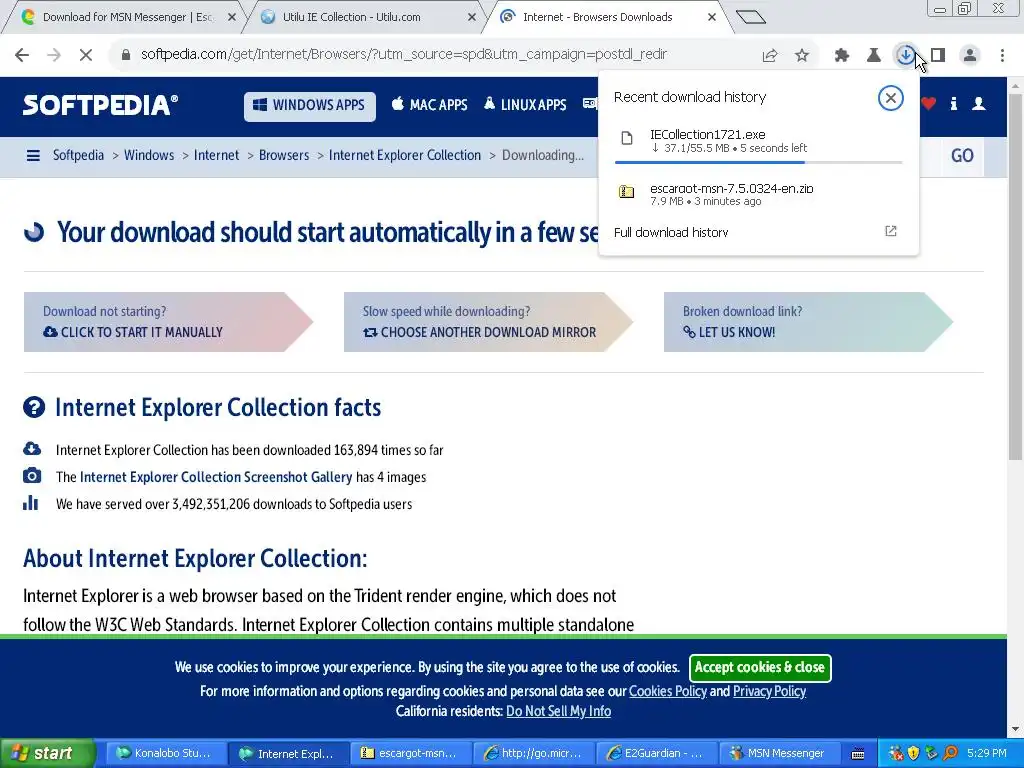Click the keyboard icon on the taskbar
Screen dimensions: 1024x768
click(858, 754)
